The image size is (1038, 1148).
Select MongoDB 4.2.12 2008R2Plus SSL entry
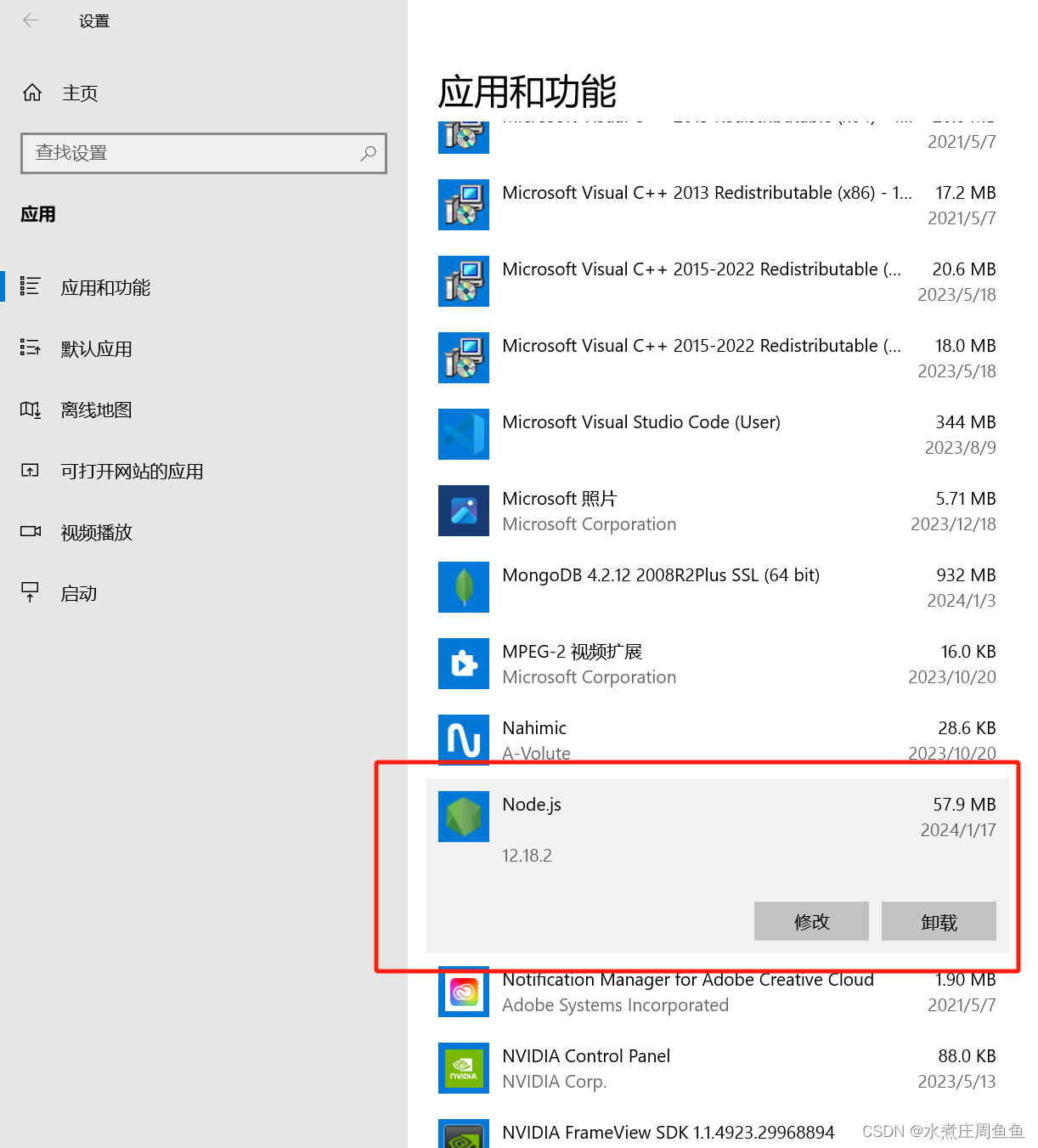[717, 587]
